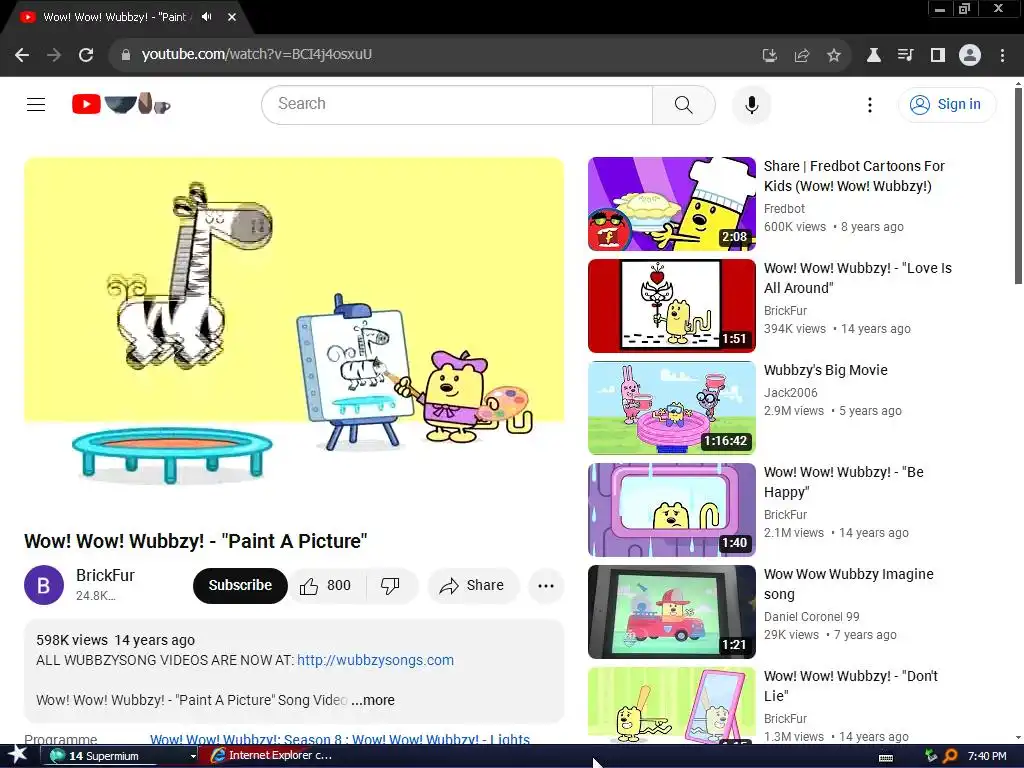Click the install/download icon in address bar
The width and height of the screenshot is (1024, 768).
click(x=770, y=56)
